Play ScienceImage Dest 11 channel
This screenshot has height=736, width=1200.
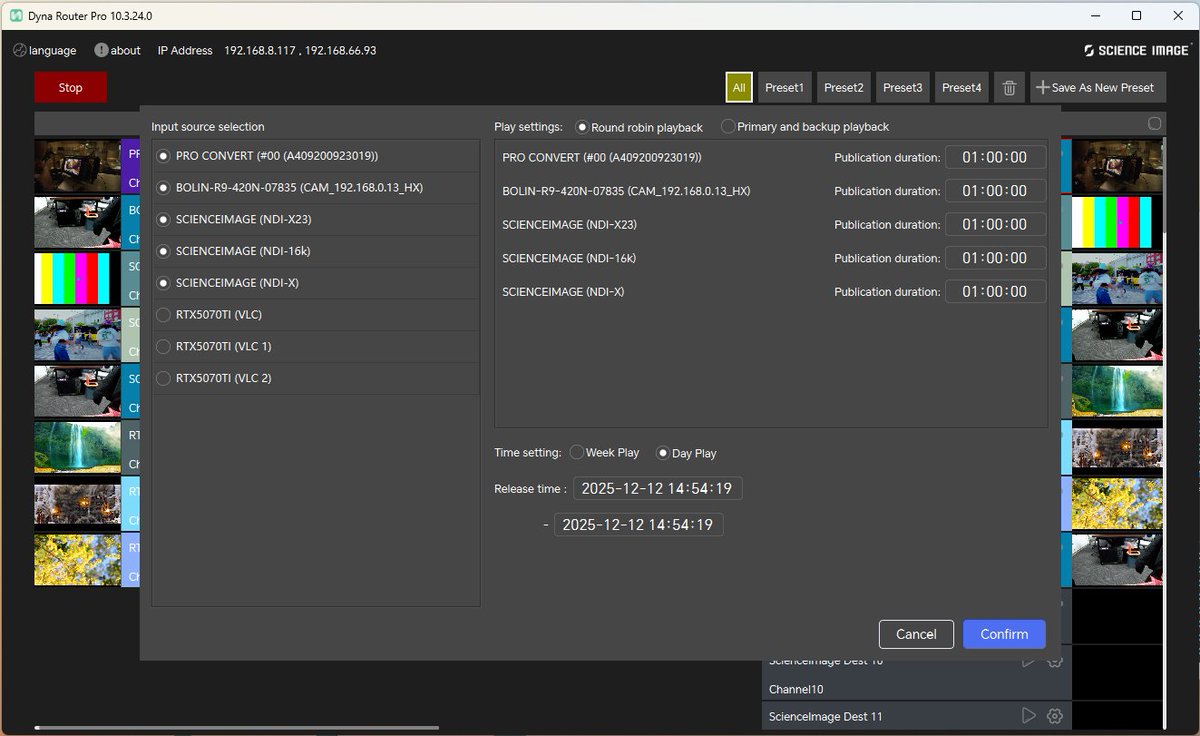[x=1028, y=716]
